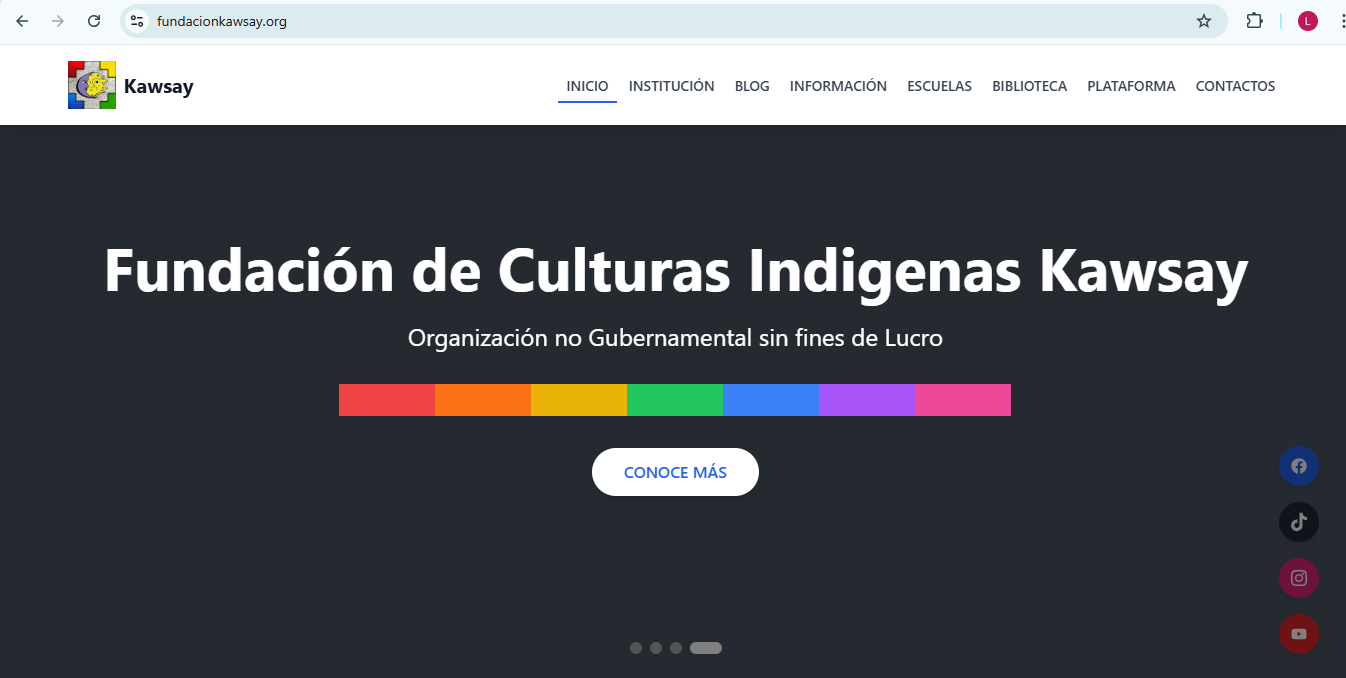Navigate to the CONTACTOS page
The height and width of the screenshot is (678, 1346).
point(1235,86)
